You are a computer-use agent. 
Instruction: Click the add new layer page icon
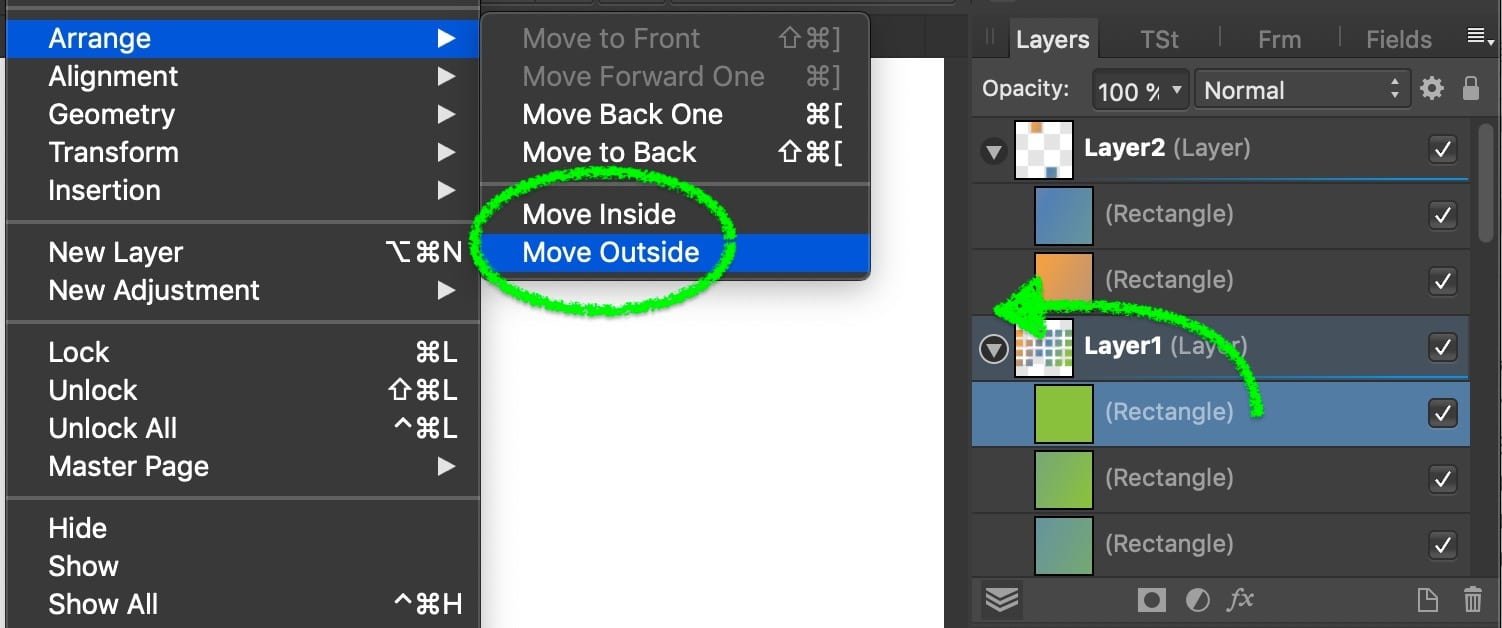(x=1428, y=600)
